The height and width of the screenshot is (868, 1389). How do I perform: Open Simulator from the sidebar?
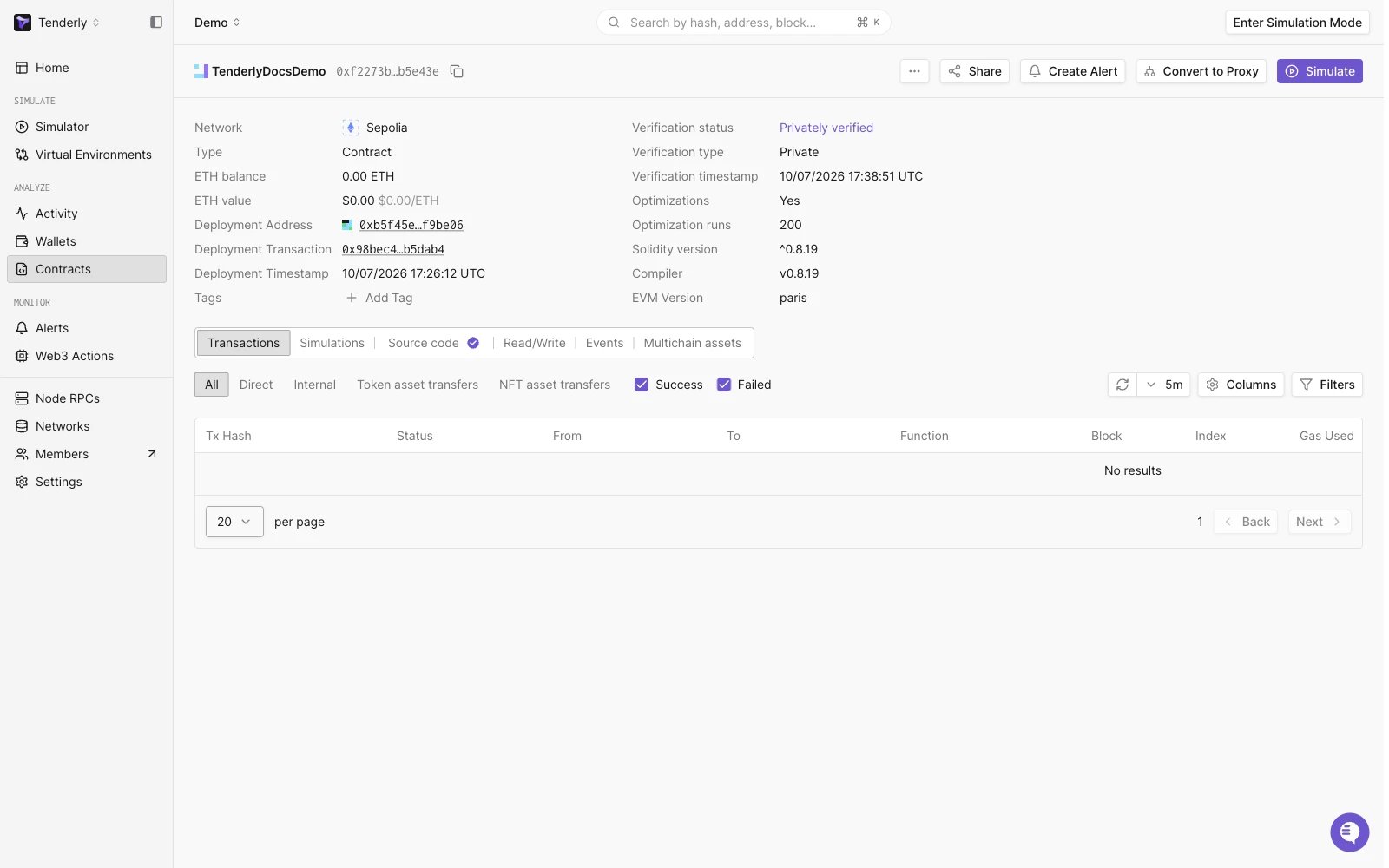coord(87,127)
